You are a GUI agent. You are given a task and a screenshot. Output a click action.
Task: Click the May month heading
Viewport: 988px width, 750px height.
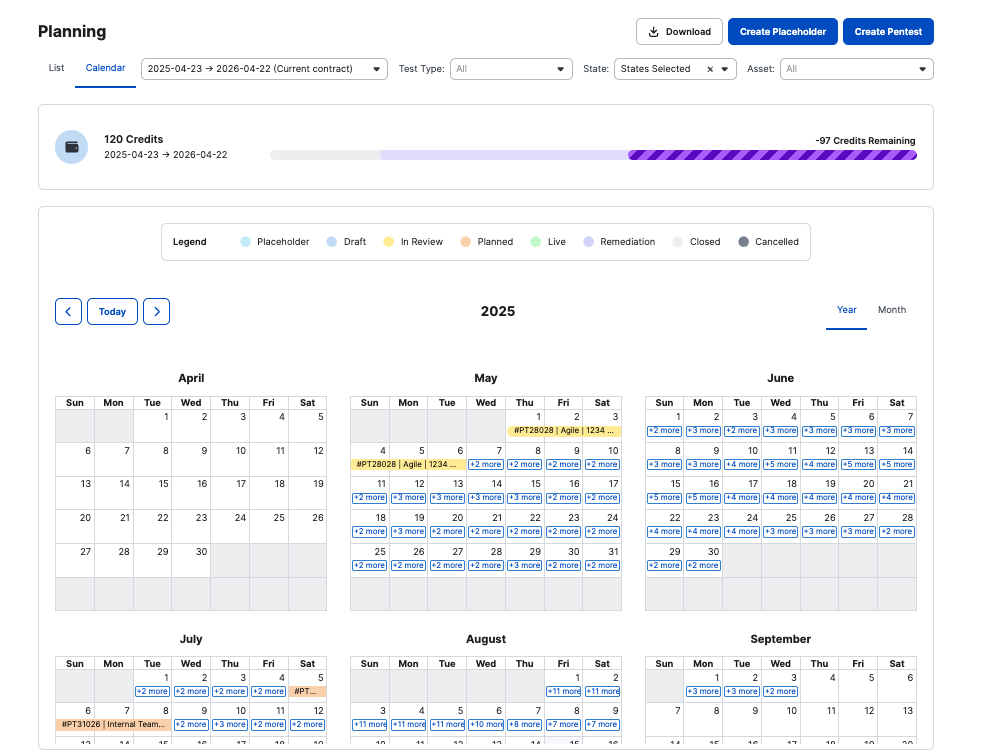click(x=486, y=378)
